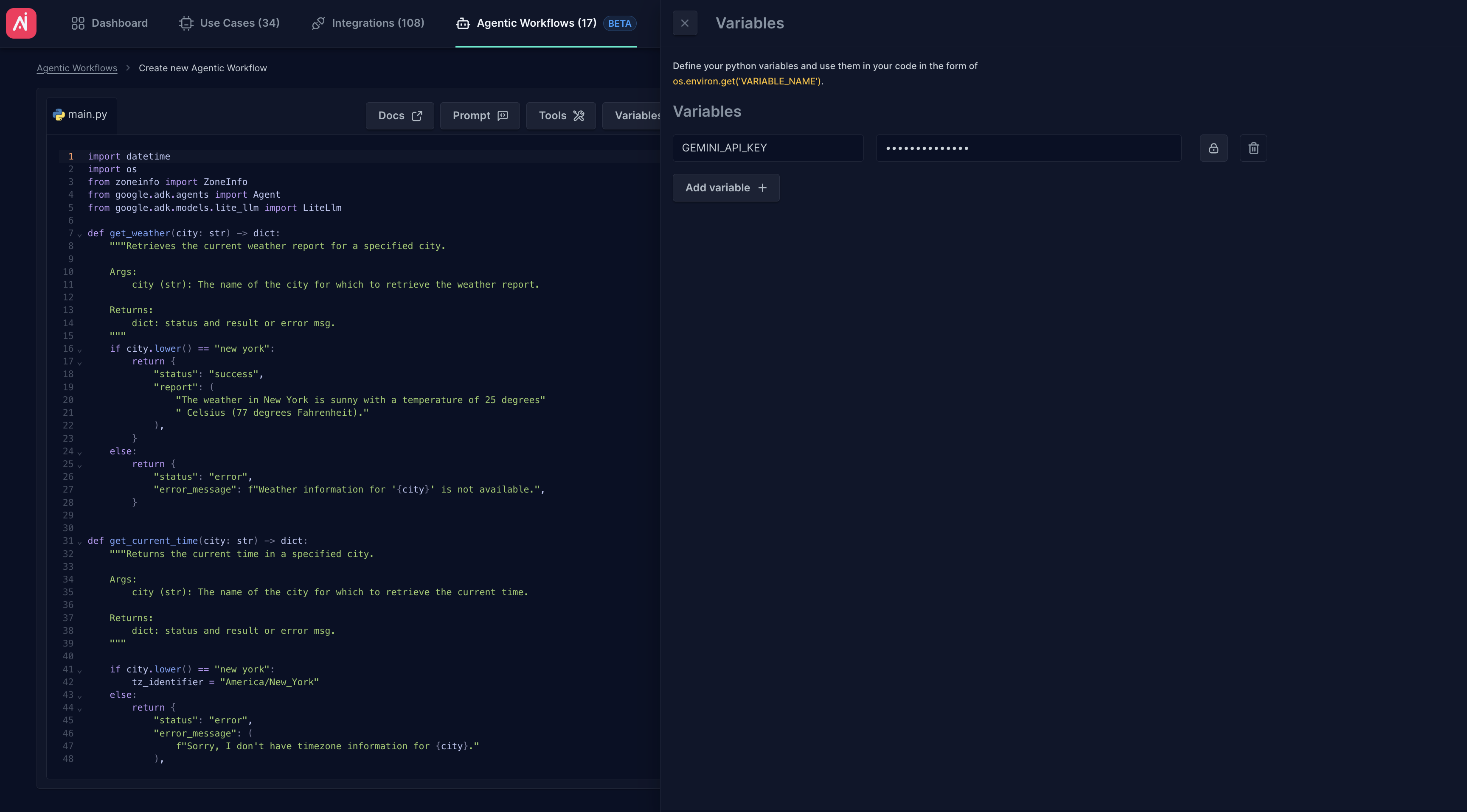Click 'import datetime' on line 1
Image resolution: width=1467 pixels, height=812 pixels.
tap(129, 157)
